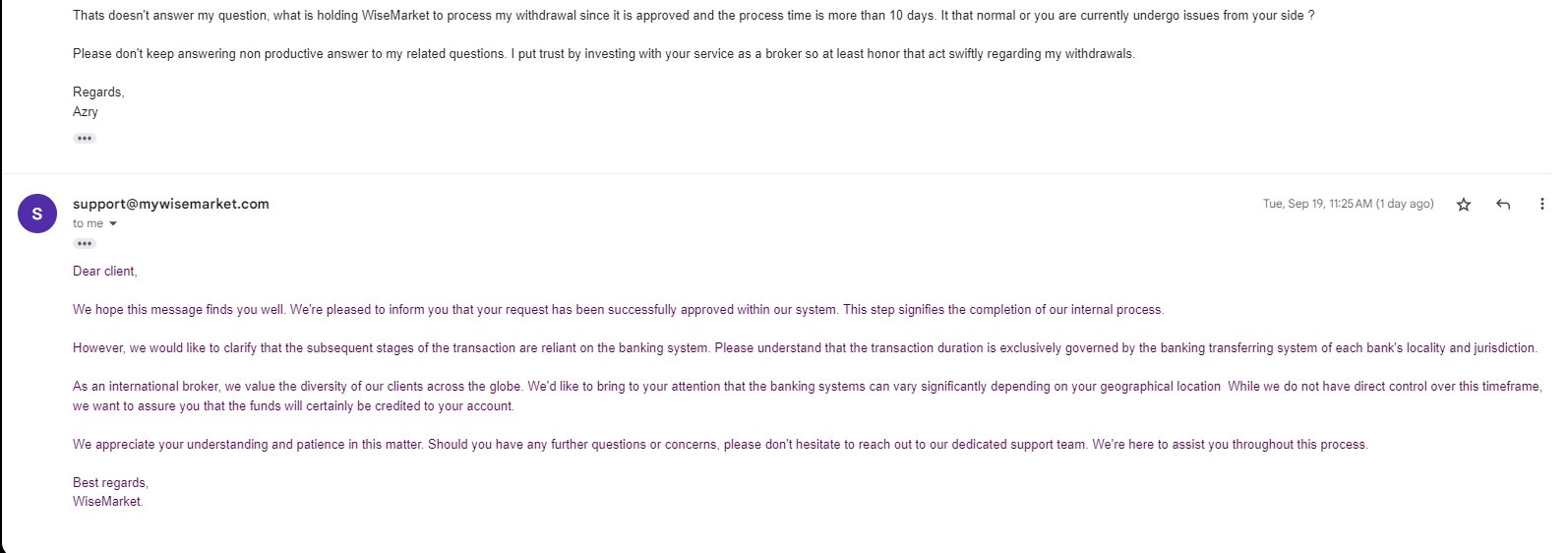1568x553 pixels.
Task: Star the message from support@mywisemarket.com
Action: tap(1463, 205)
